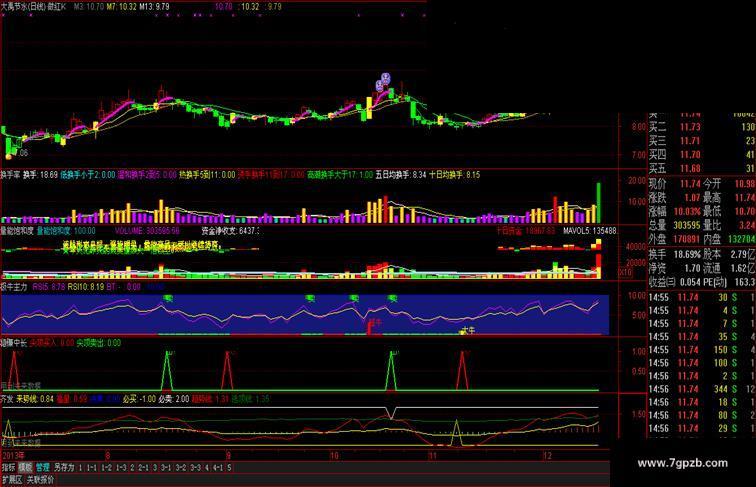
Task: Click the last 卖 sell marker in RSI panel
Action: click(392, 298)
